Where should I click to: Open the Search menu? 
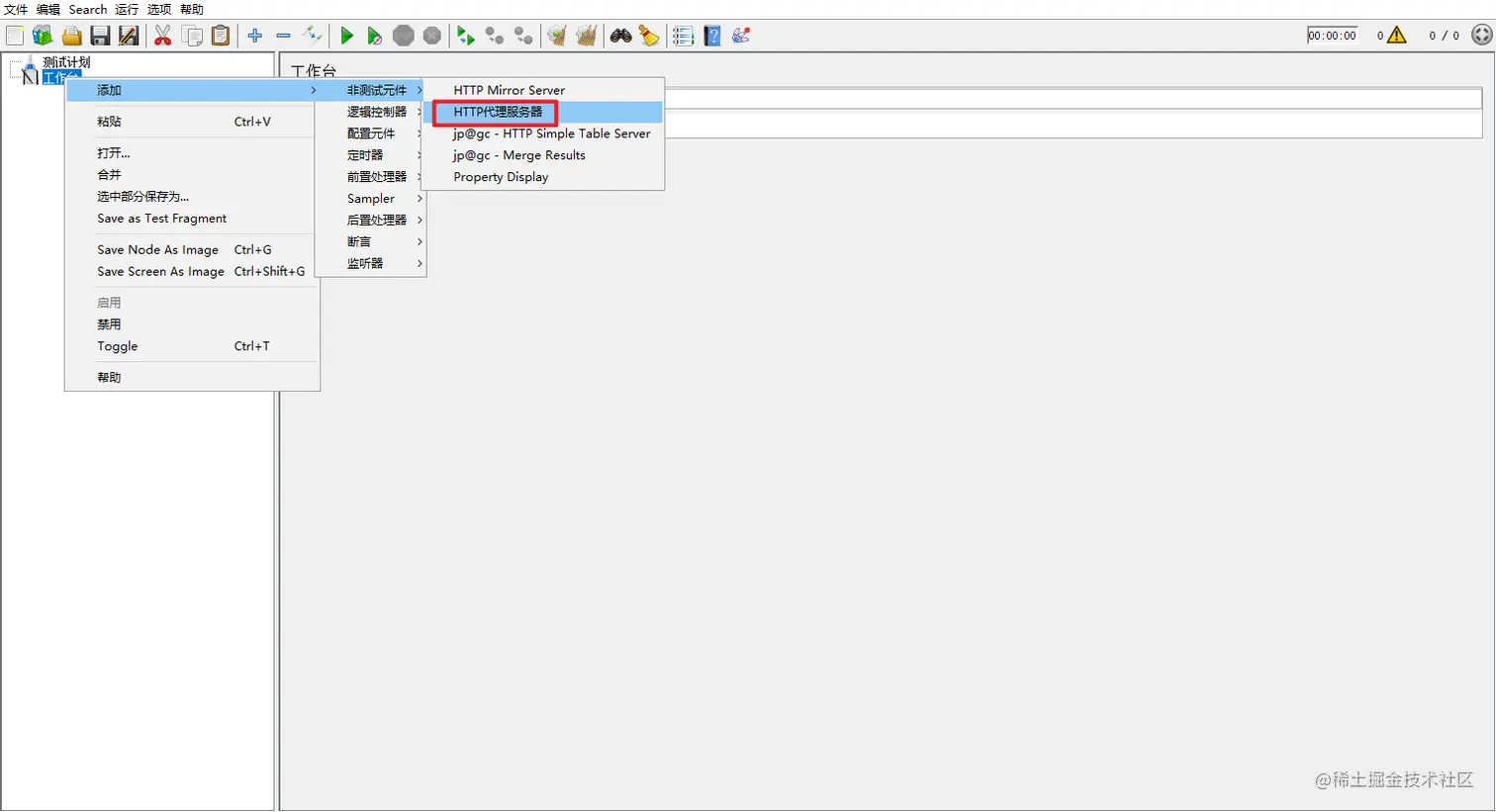coord(88,9)
